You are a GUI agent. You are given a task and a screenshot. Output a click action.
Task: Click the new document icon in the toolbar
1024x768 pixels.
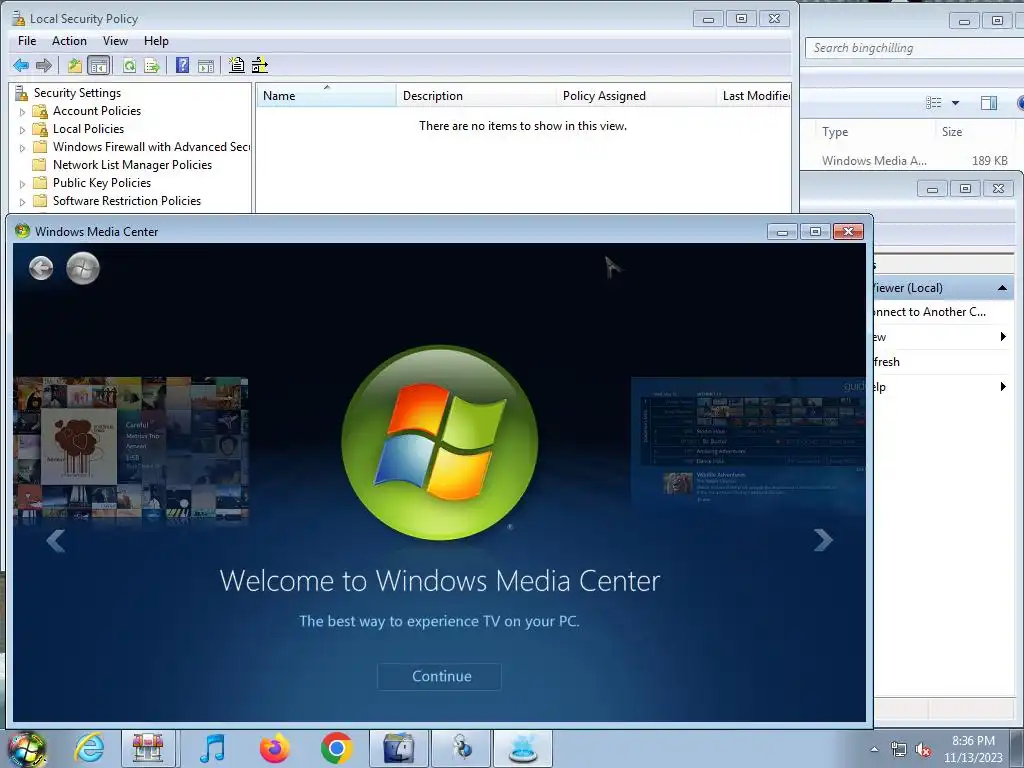tap(237, 65)
